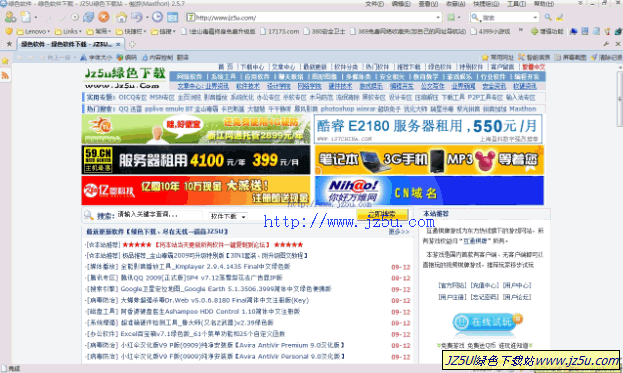Click the page keyword search input field
This screenshot has height=373, width=623.
(159, 215)
